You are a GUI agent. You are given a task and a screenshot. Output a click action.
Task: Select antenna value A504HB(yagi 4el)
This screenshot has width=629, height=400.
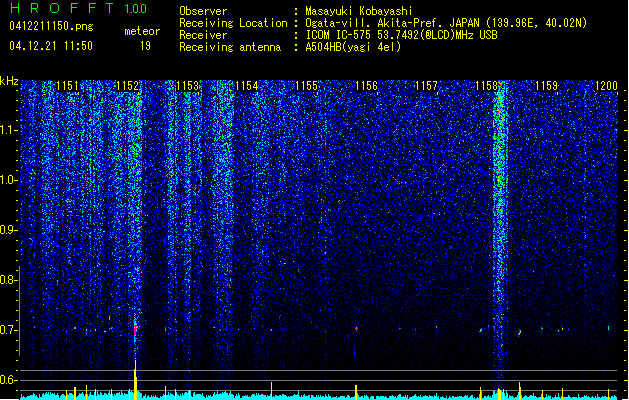353,47
